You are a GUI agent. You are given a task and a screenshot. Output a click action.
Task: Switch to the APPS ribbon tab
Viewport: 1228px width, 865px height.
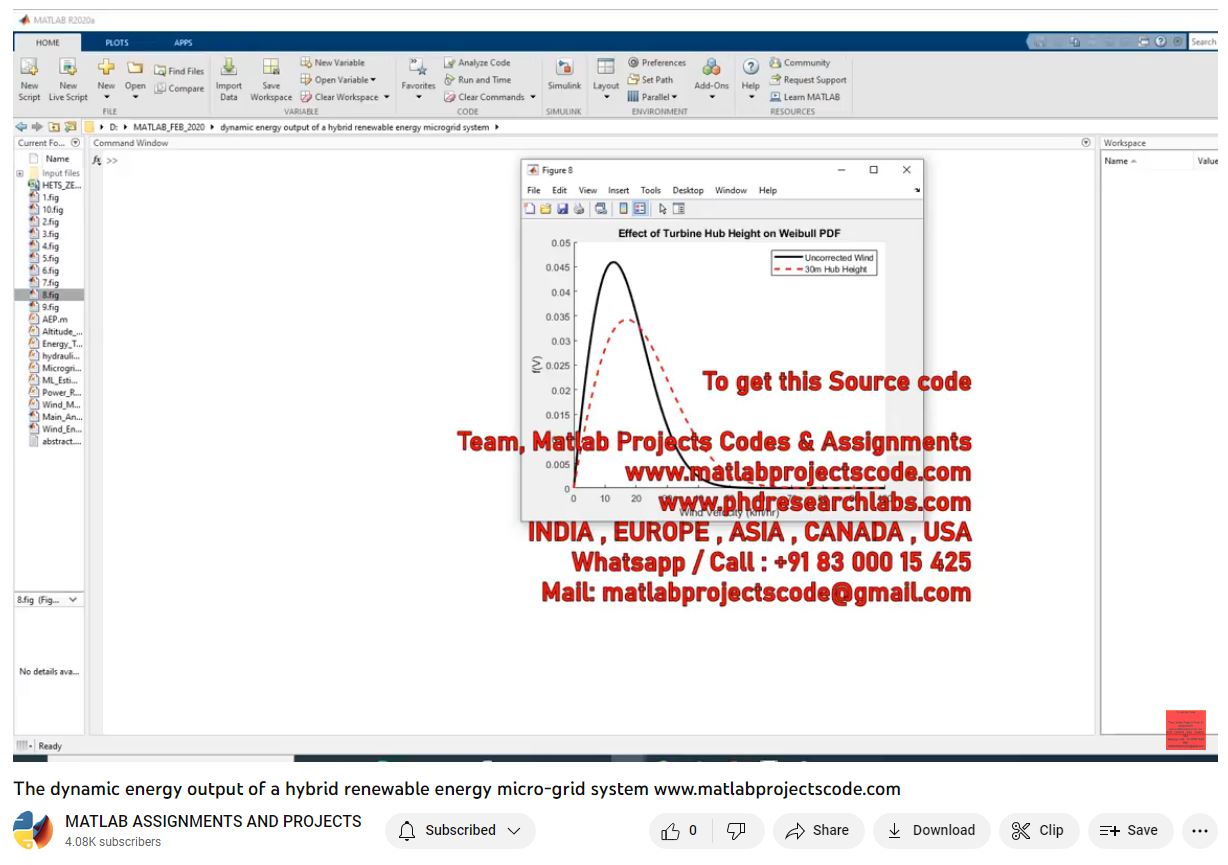[183, 42]
